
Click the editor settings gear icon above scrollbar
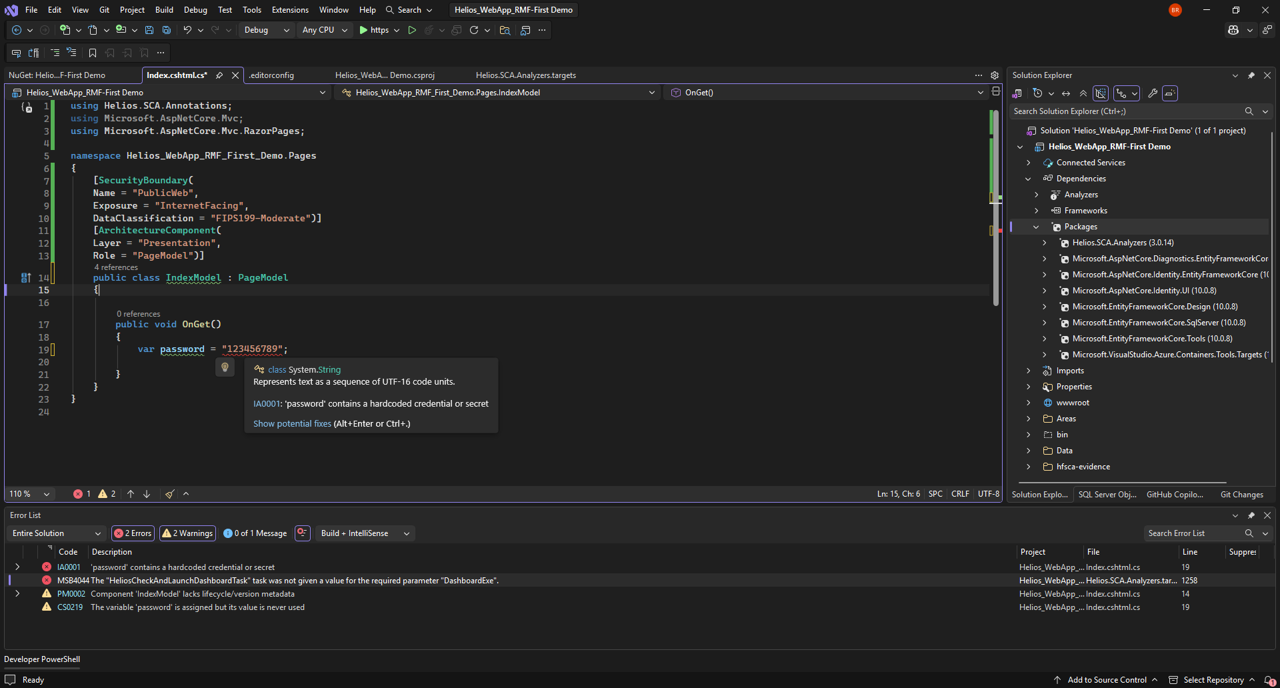pos(994,75)
